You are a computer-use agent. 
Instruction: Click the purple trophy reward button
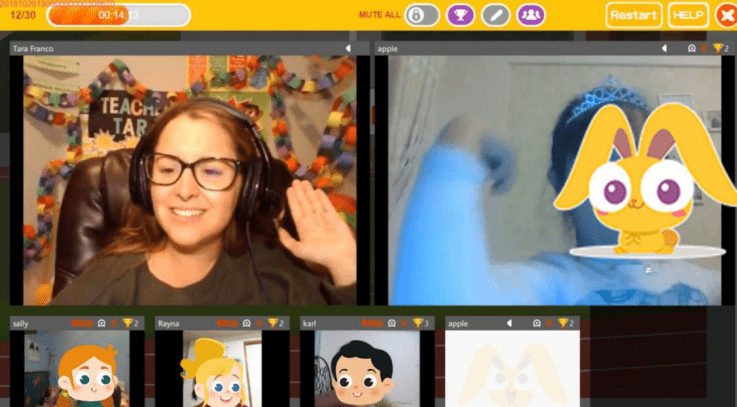(460, 15)
